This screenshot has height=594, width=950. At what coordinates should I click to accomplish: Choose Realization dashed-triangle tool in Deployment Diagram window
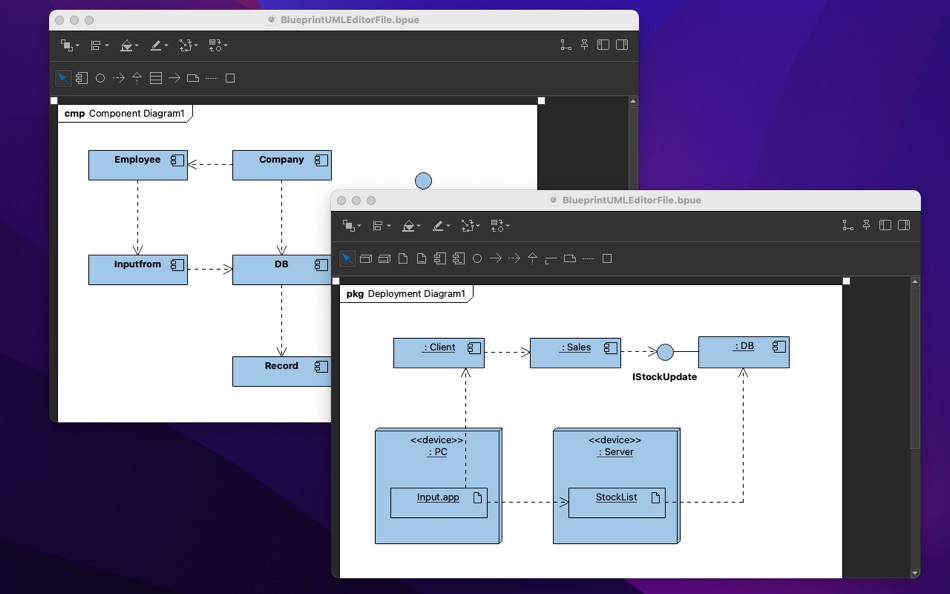coord(533,259)
